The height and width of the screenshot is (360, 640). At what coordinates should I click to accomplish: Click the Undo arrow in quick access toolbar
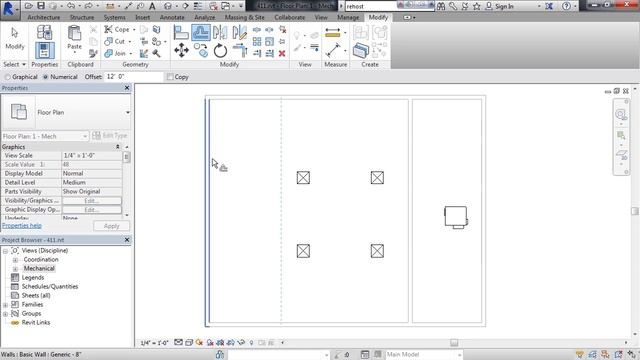[x=71, y=6]
